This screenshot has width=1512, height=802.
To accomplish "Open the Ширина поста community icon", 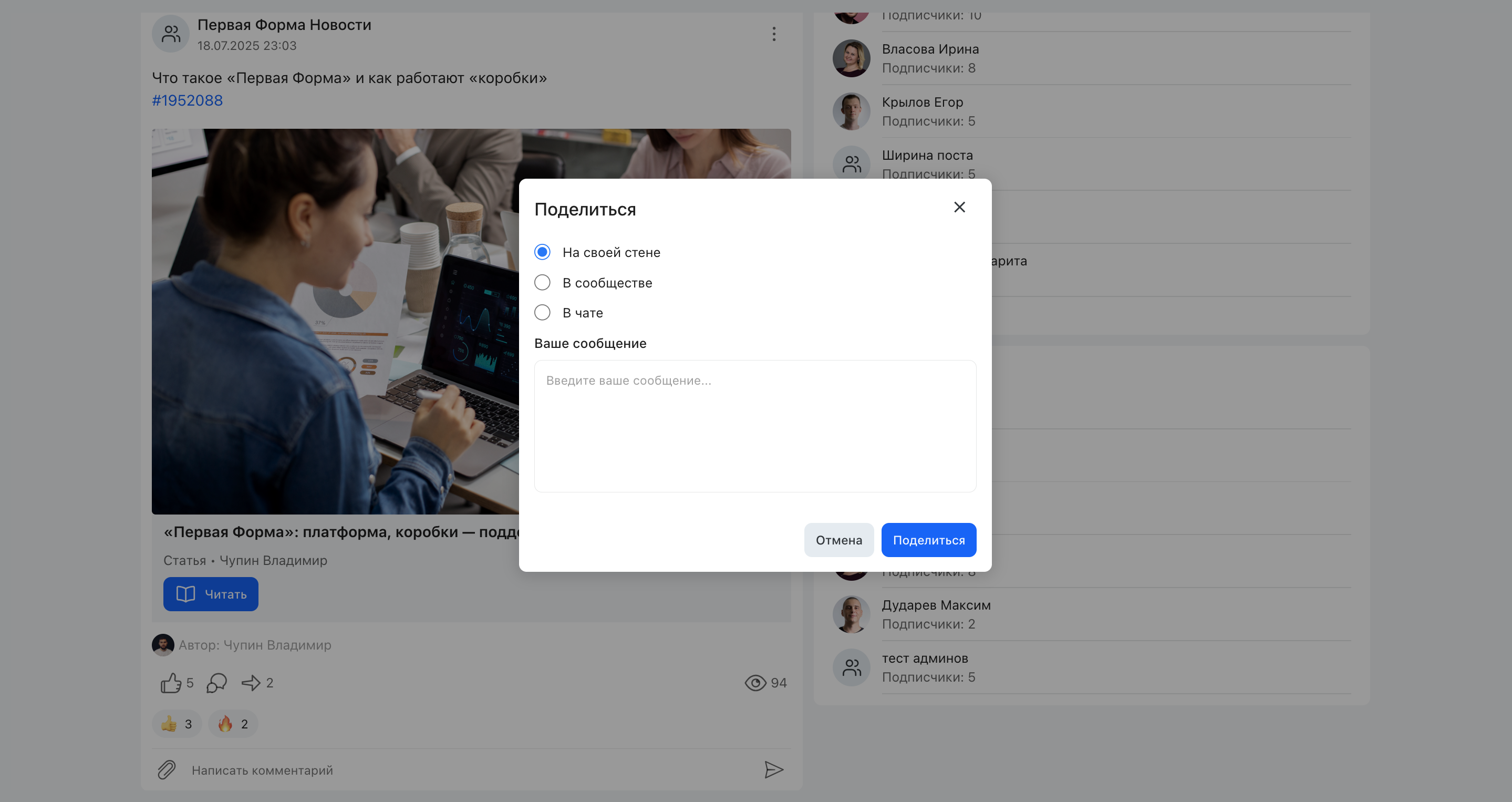I will click(x=851, y=162).
